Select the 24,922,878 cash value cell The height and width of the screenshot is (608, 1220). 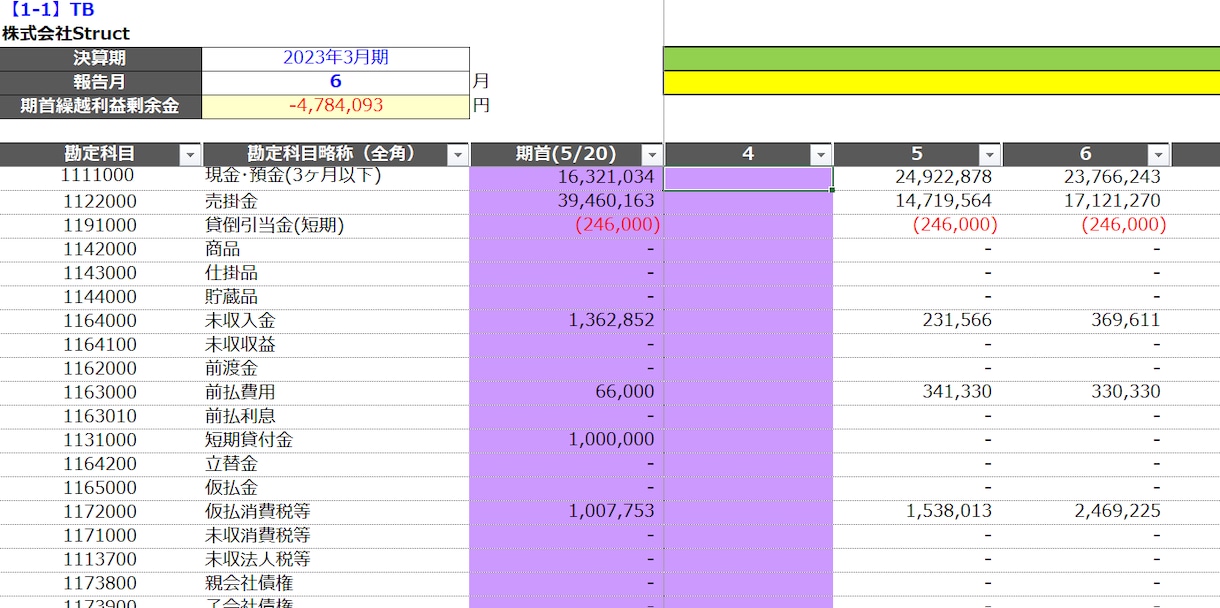(918, 177)
